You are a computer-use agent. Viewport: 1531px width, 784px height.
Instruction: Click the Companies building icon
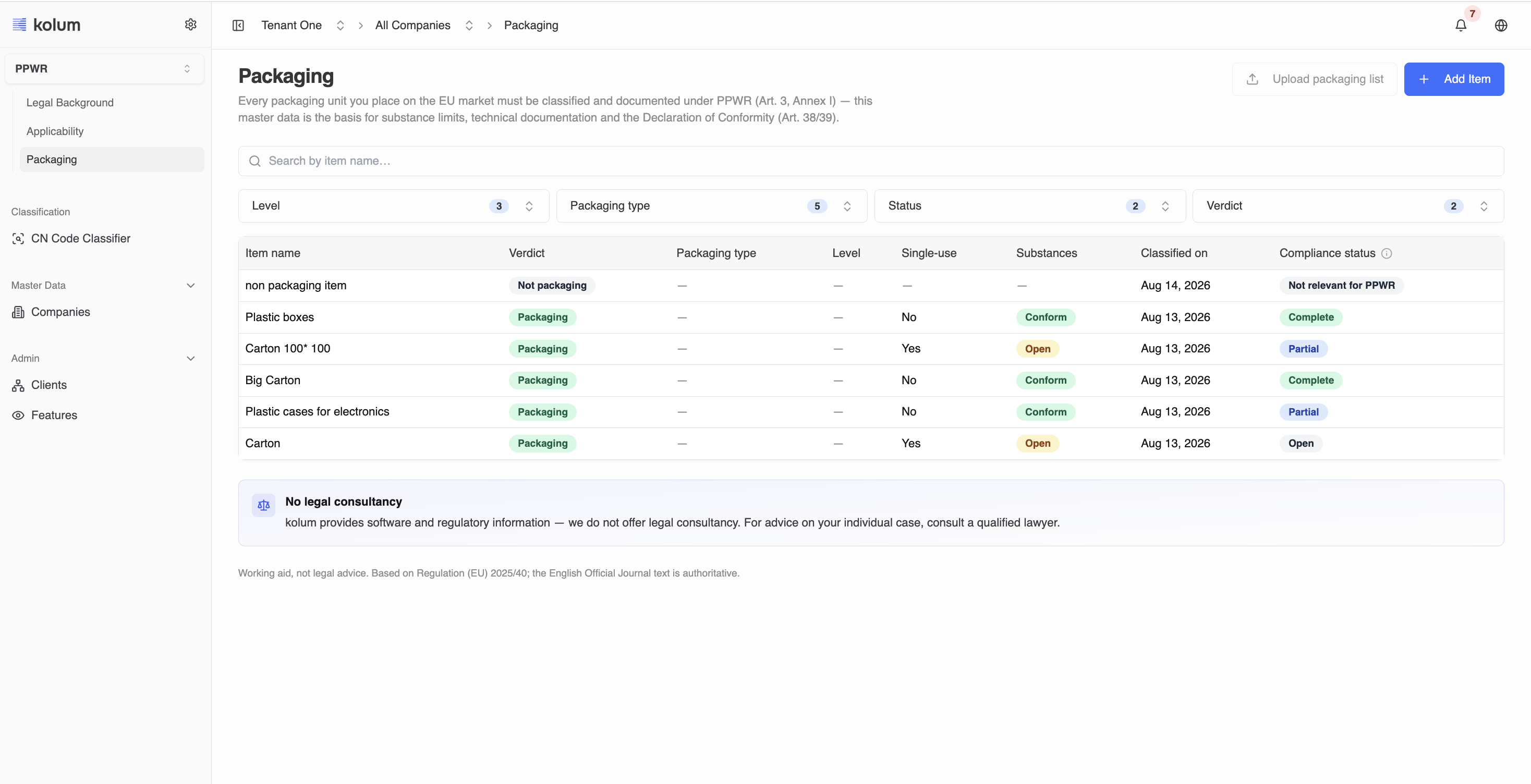click(18, 312)
